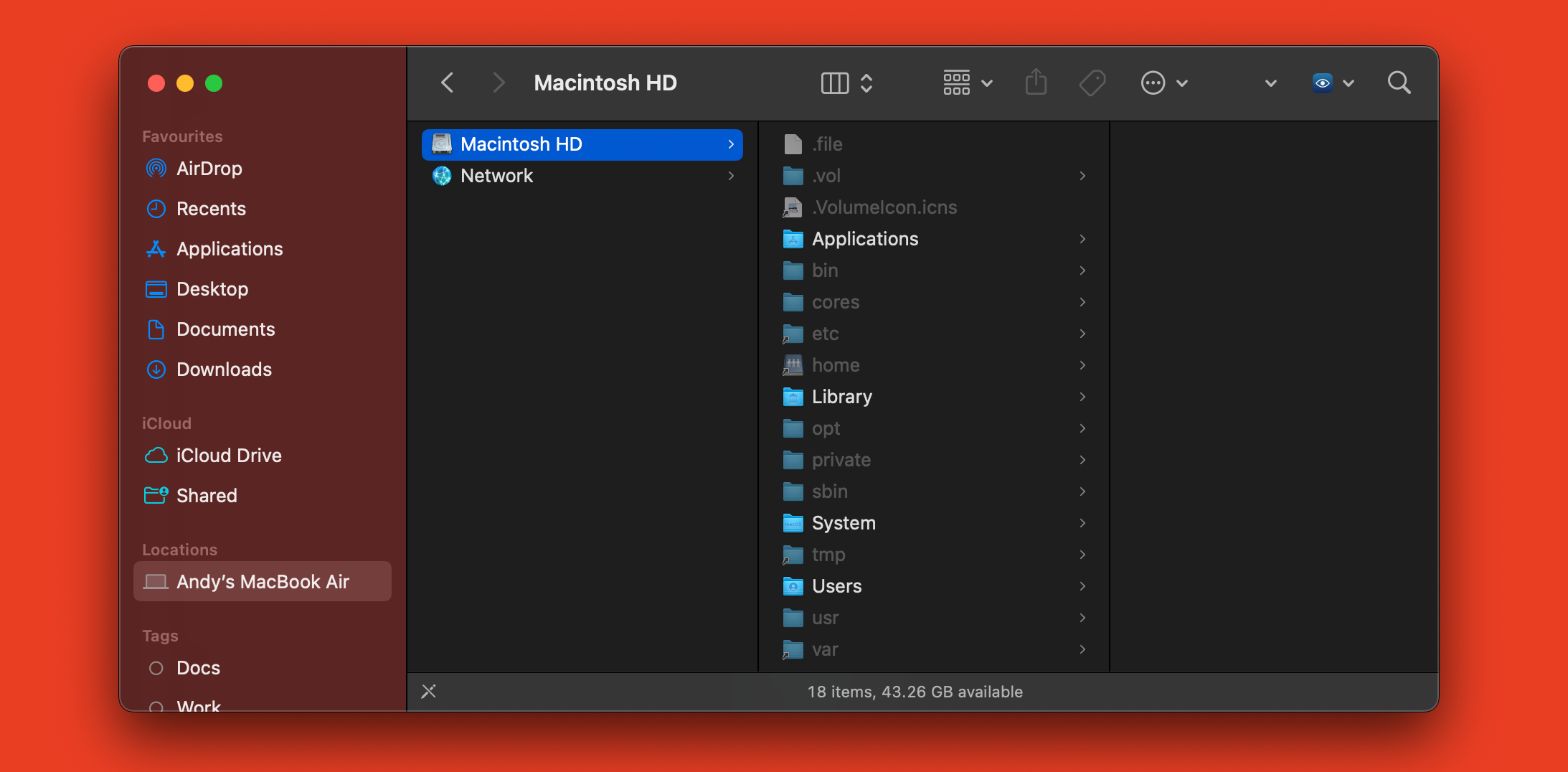Click the blue eye extension icon

(1323, 83)
